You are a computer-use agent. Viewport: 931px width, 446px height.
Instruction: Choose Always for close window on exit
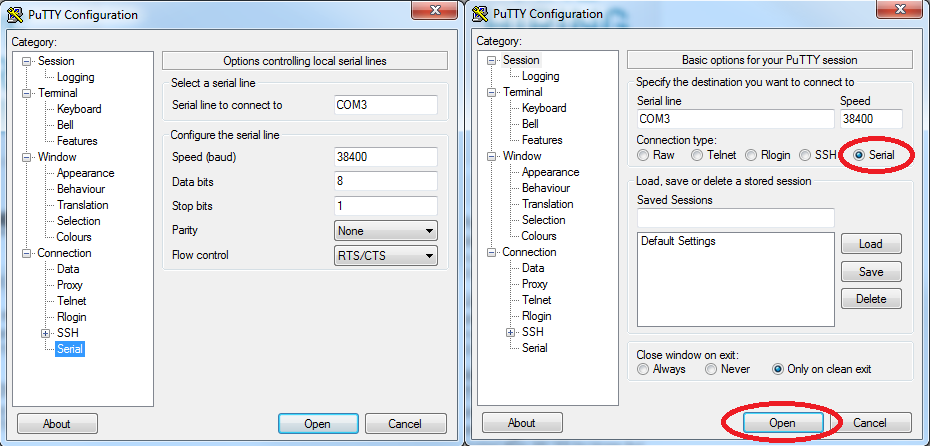643,369
